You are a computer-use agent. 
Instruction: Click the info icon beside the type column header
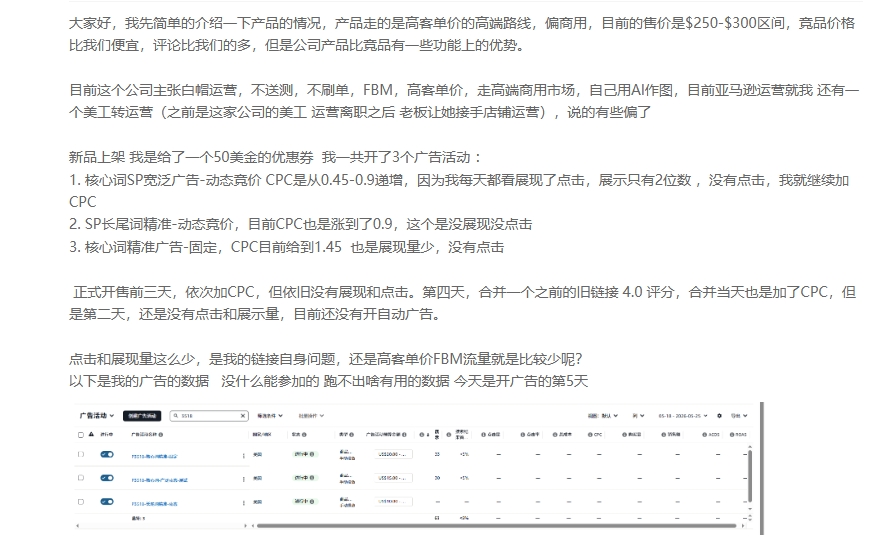click(x=351, y=435)
